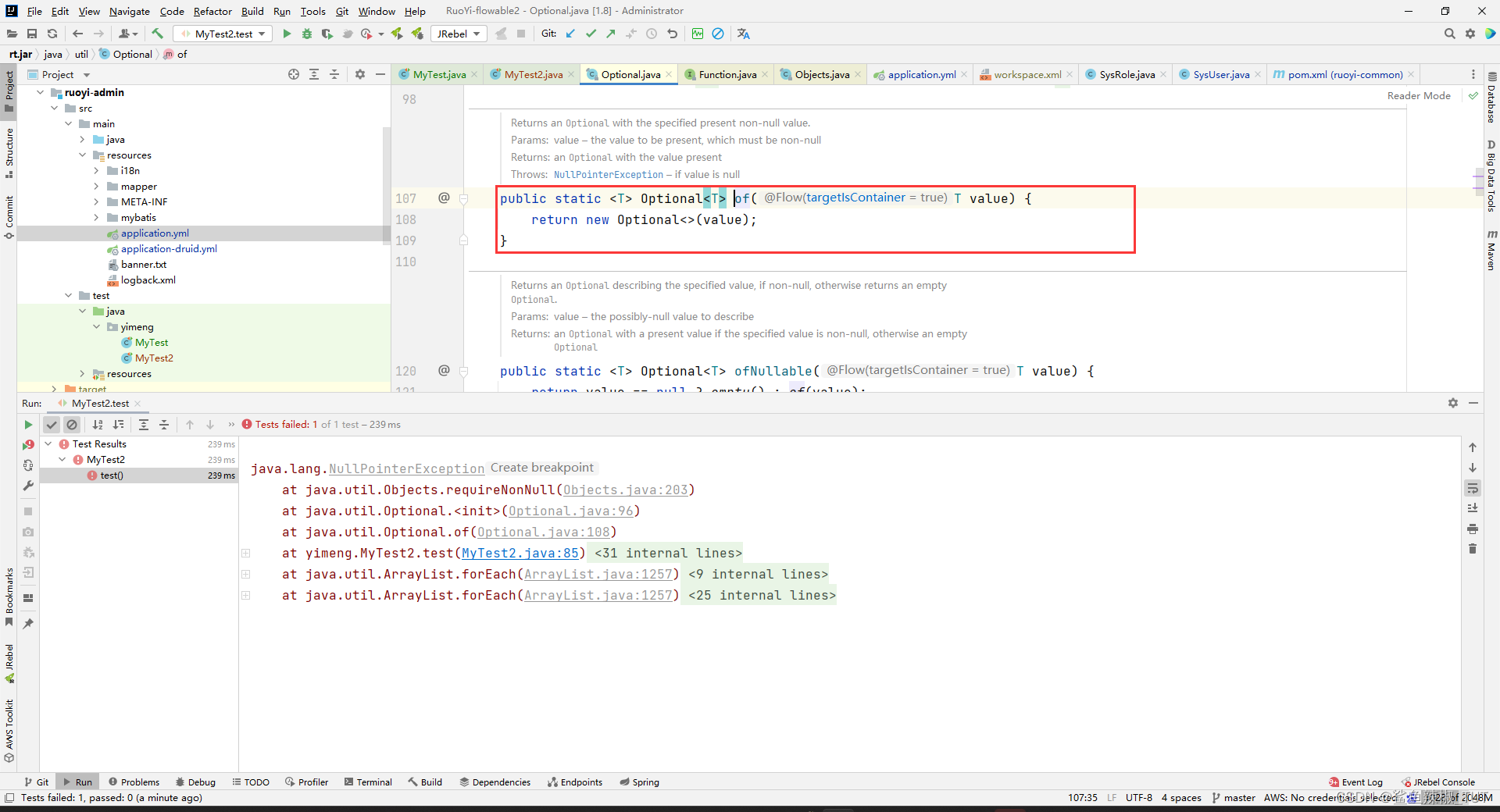
Task: Expand the i18n folder
Action: coord(97,170)
